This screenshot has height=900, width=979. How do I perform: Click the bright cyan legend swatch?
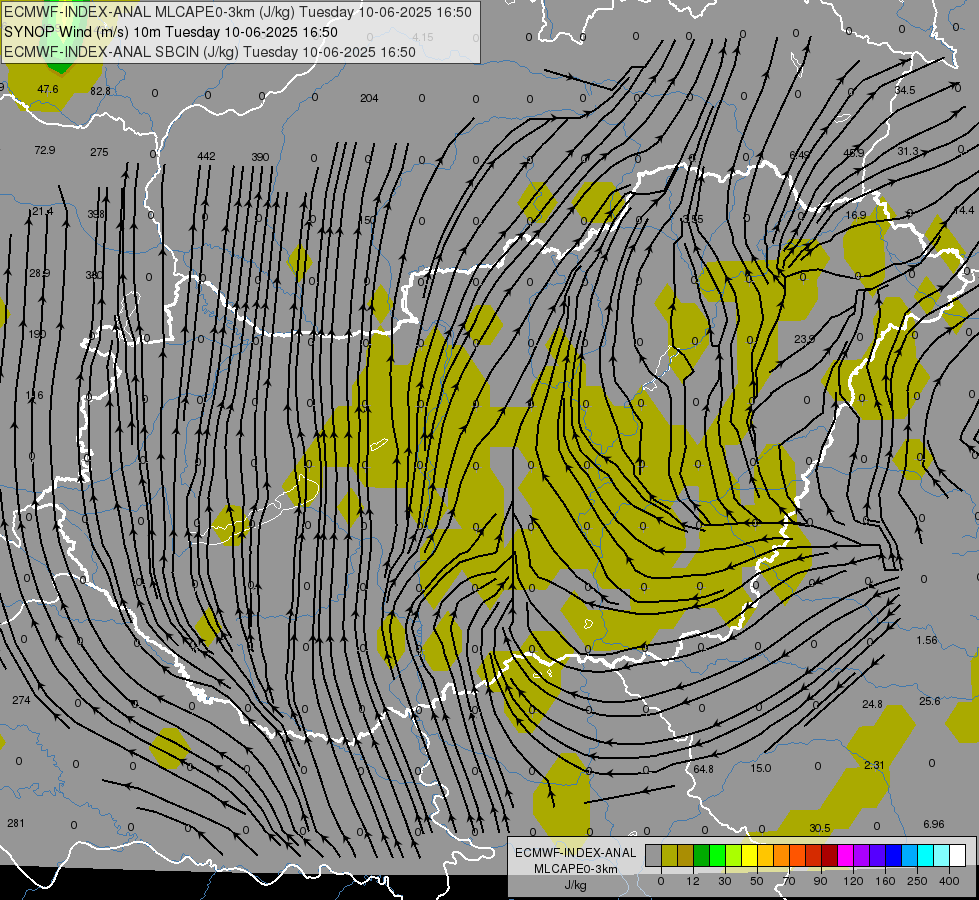click(925, 855)
